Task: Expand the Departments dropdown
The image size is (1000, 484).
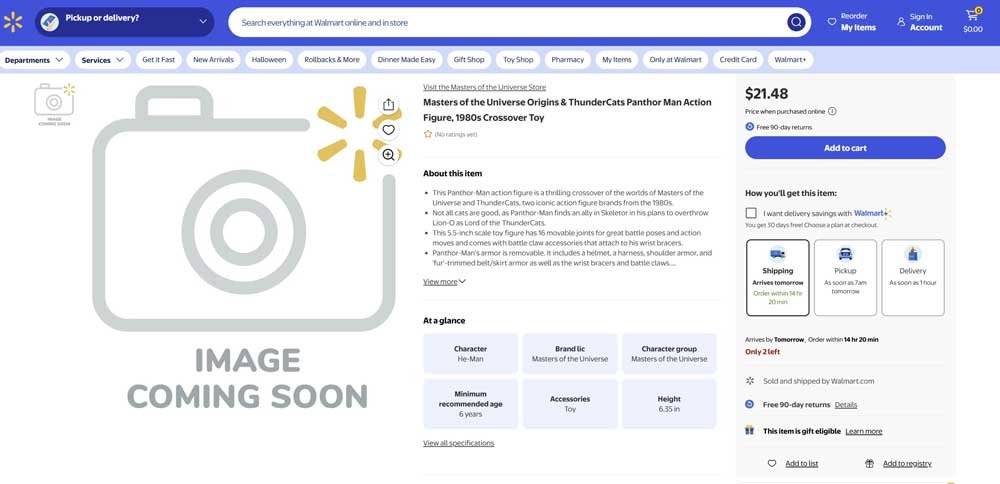Action: (x=34, y=60)
